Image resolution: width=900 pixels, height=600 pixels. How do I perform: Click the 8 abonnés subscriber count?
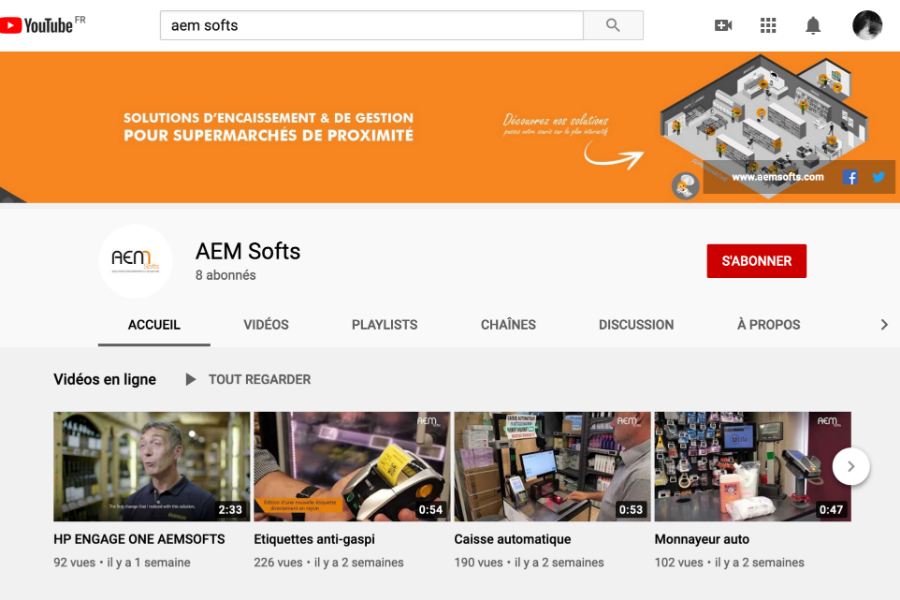226,275
